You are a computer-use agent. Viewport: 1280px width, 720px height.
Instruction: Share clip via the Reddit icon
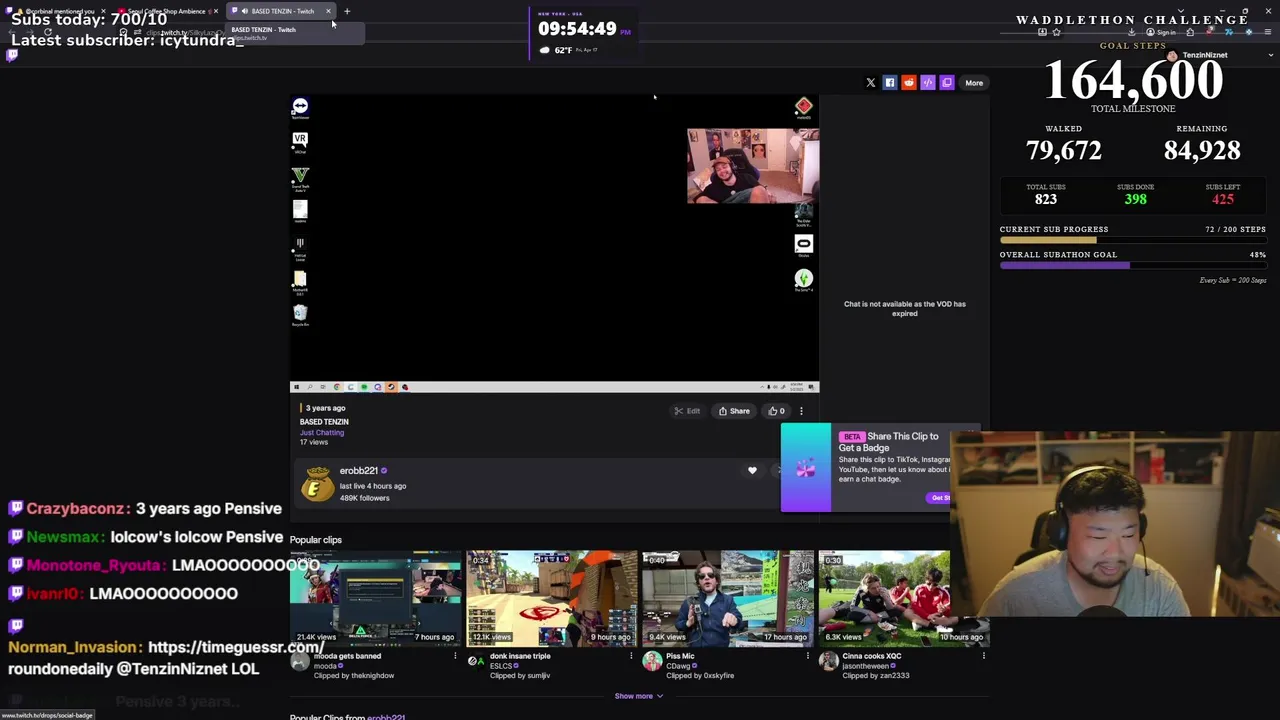908,83
